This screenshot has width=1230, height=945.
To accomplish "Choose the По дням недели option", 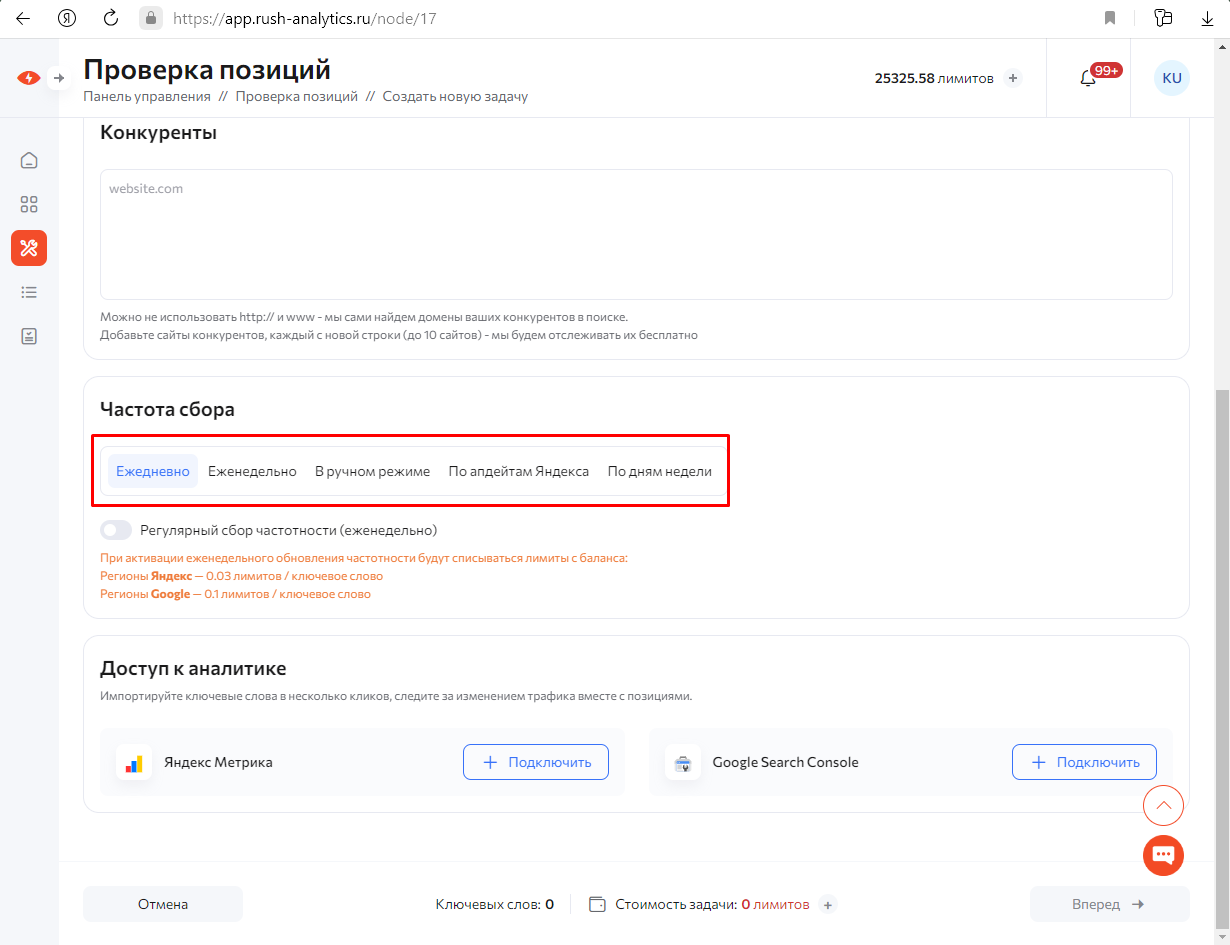I will [x=660, y=471].
